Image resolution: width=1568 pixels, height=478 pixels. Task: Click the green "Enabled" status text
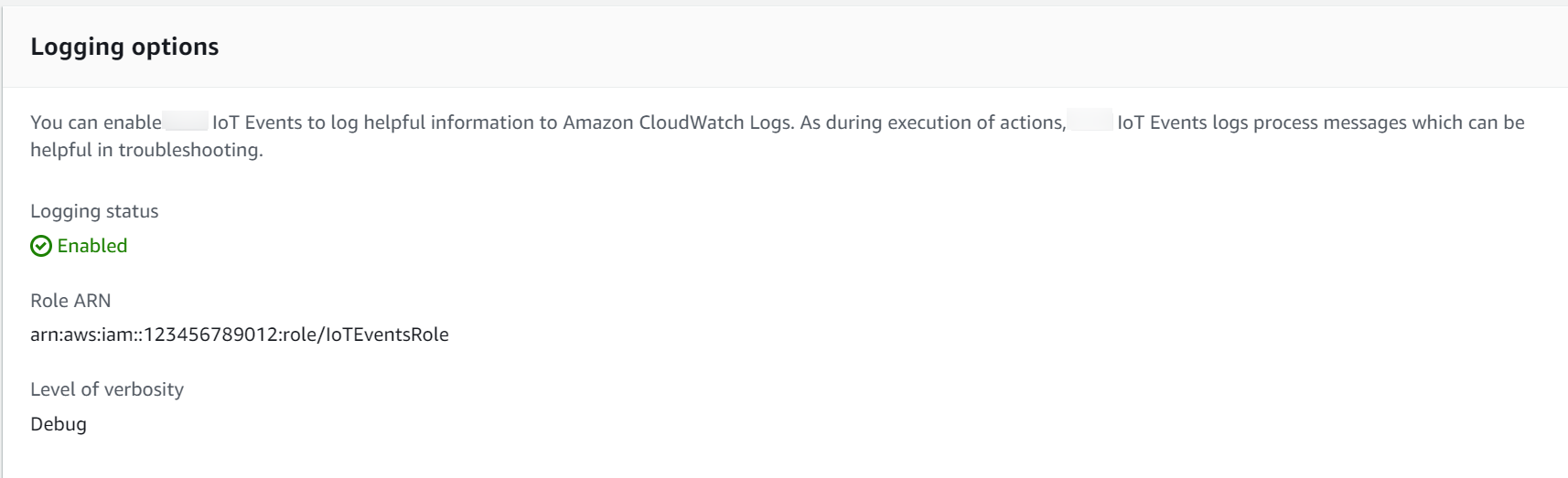click(x=92, y=246)
